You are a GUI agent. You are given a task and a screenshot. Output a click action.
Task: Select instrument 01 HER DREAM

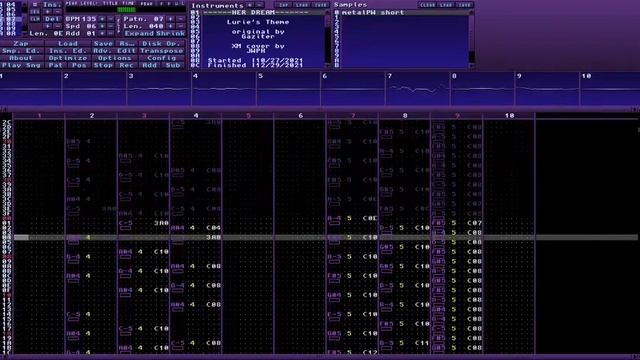[257, 12]
